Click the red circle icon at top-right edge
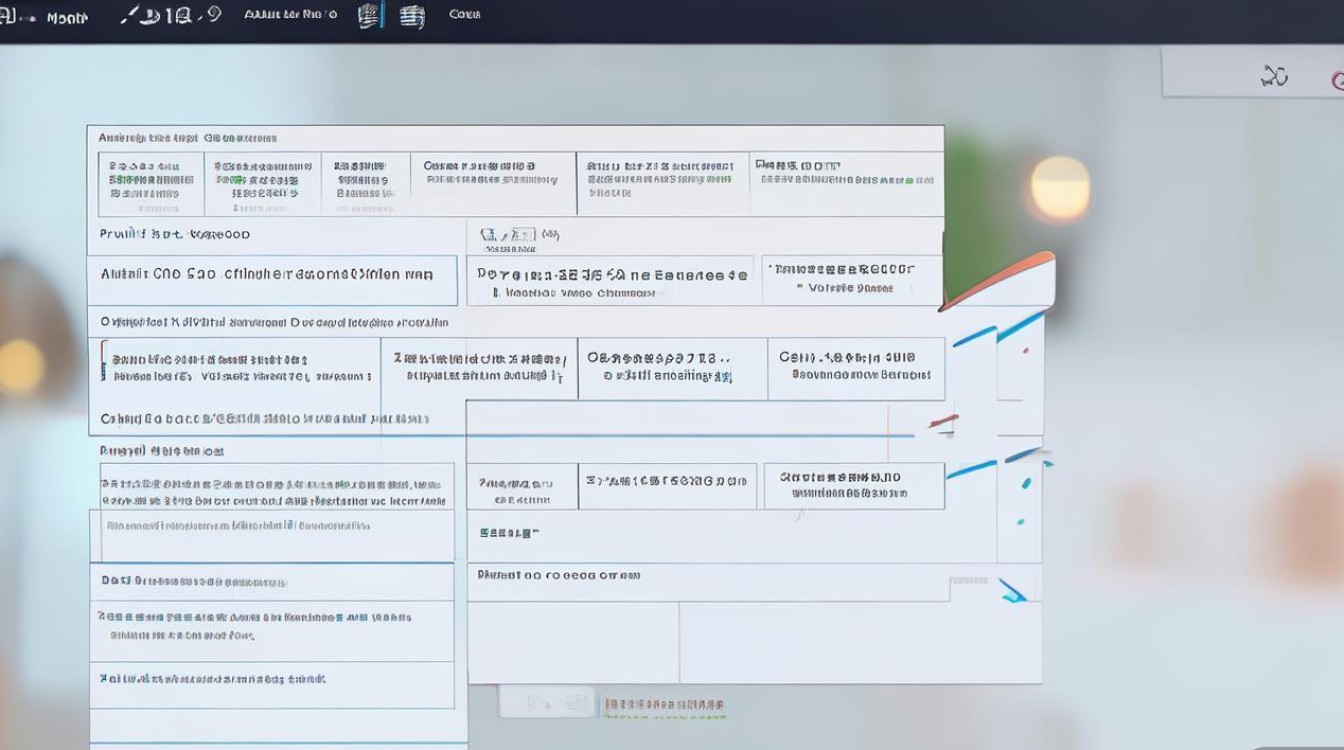Screen dimensions: 1344x750 coord(1337,80)
